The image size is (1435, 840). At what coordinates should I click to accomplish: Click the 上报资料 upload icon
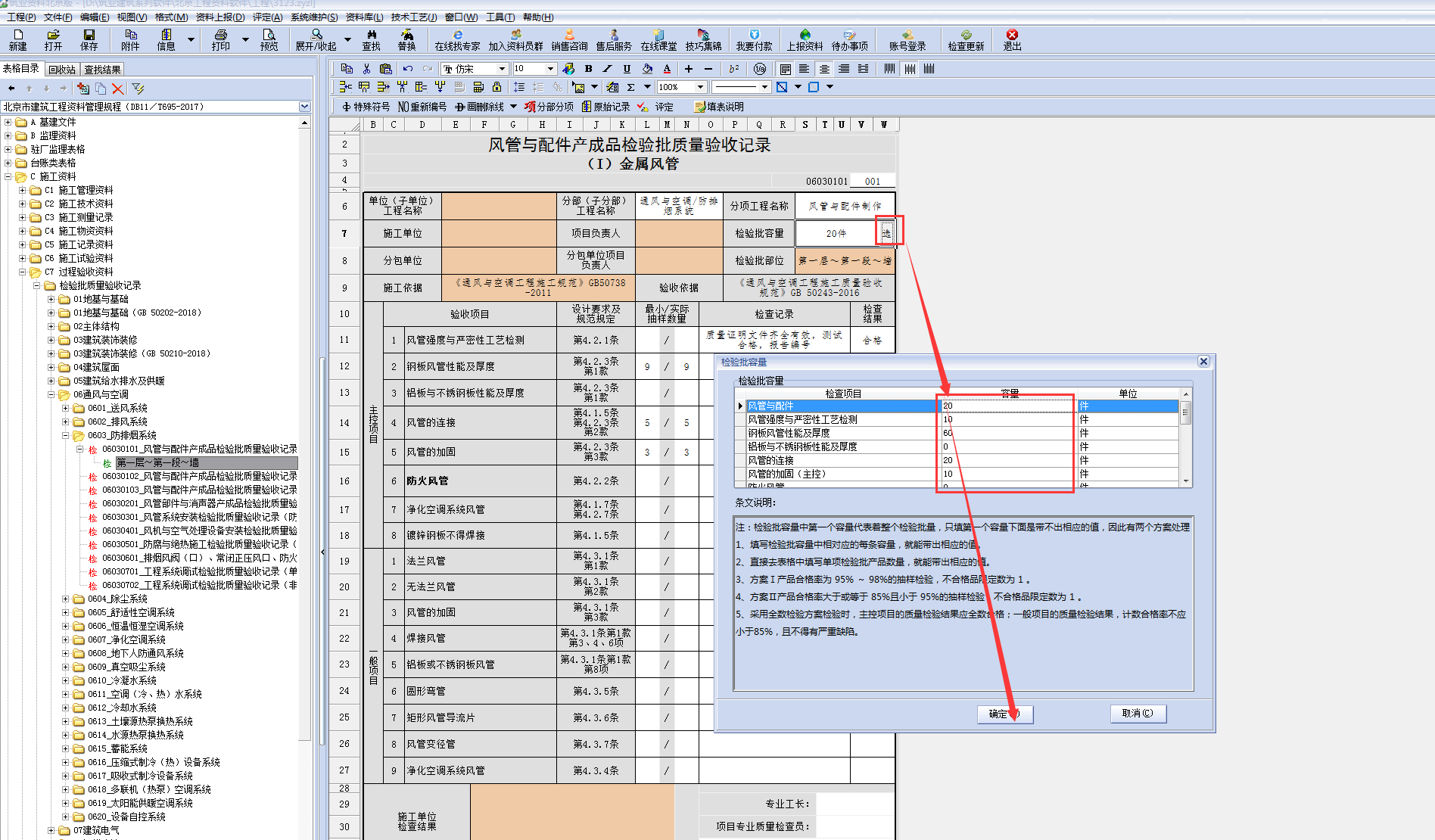pyautogui.click(x=805, y=39)
